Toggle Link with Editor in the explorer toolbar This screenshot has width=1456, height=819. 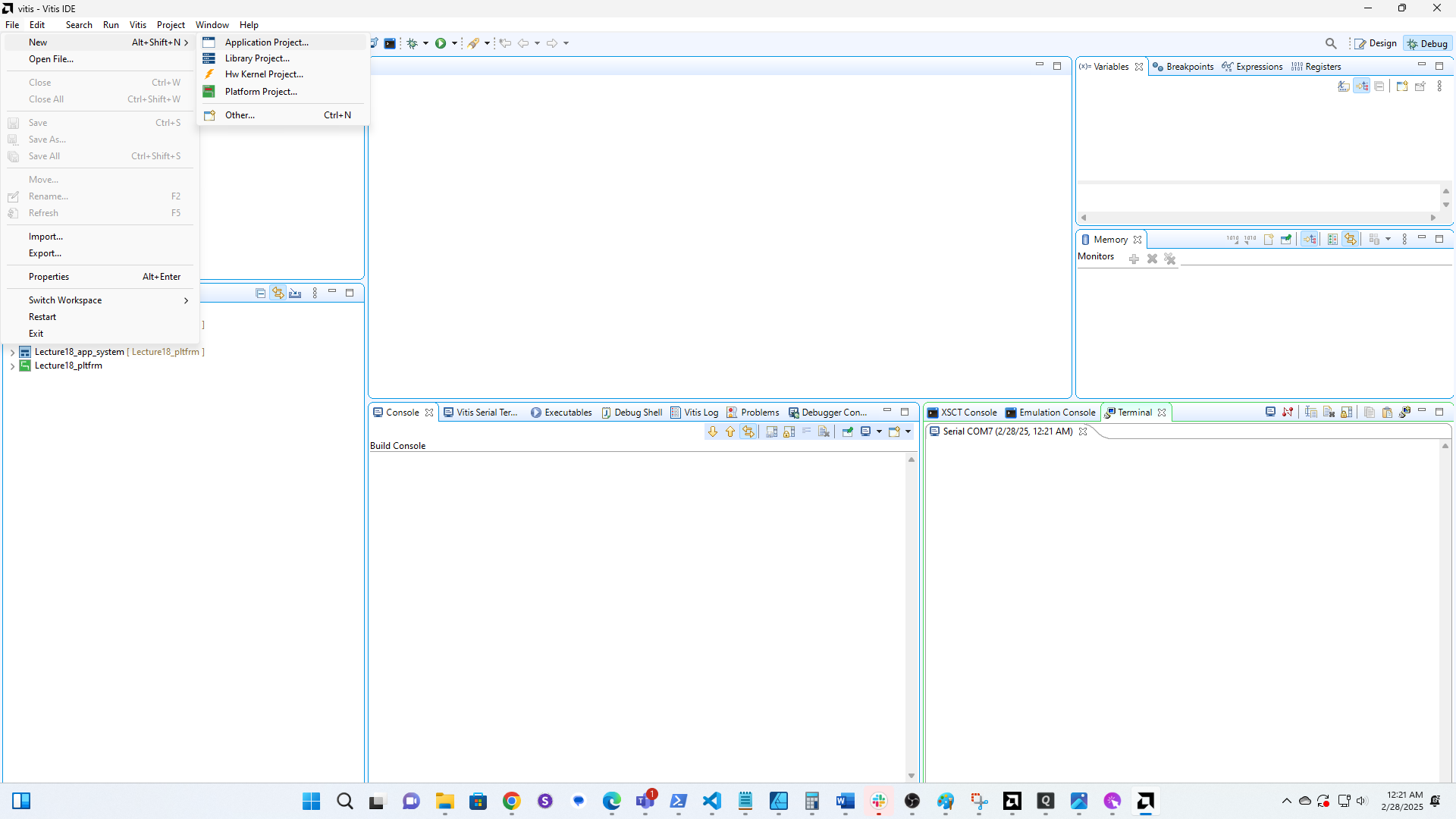coord(278,293)
